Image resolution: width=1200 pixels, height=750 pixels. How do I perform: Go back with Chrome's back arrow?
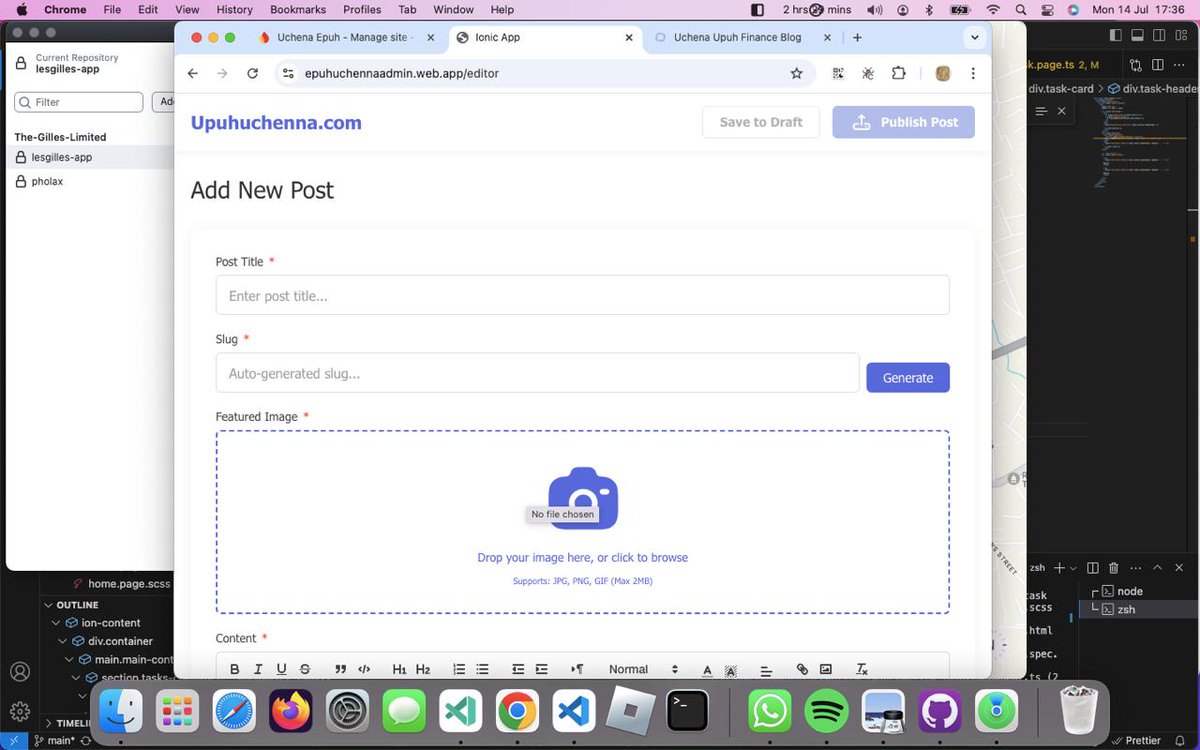coord(193,73)
